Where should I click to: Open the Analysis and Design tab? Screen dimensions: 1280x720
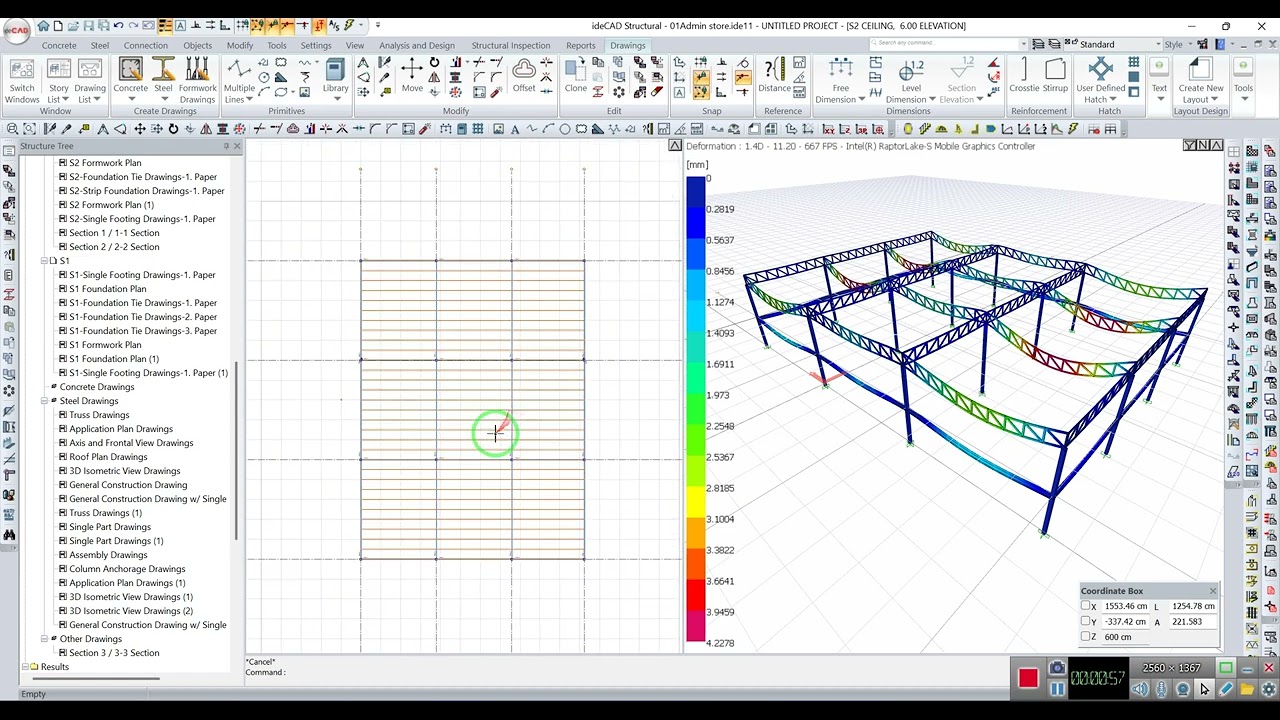[x=417, y=45]
